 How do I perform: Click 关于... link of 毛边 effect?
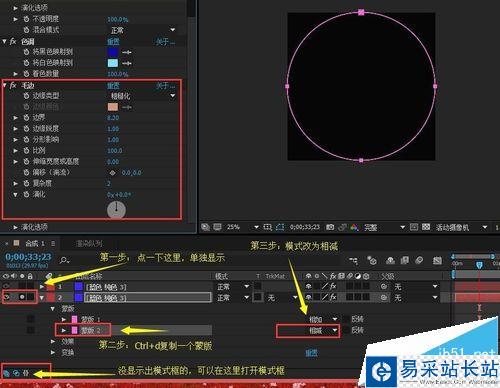tap(165, 86)
